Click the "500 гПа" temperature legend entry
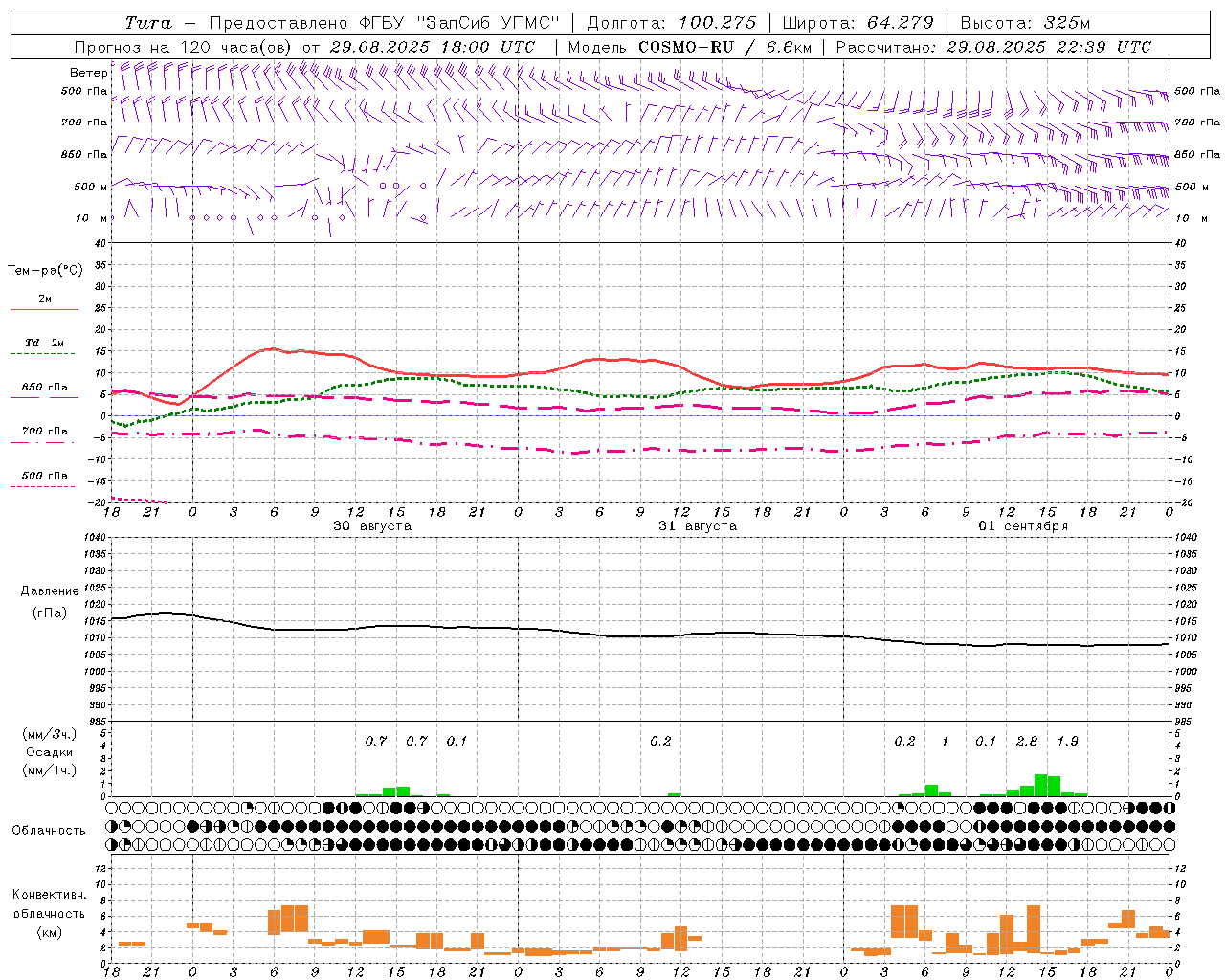 (x=44, y=476)
